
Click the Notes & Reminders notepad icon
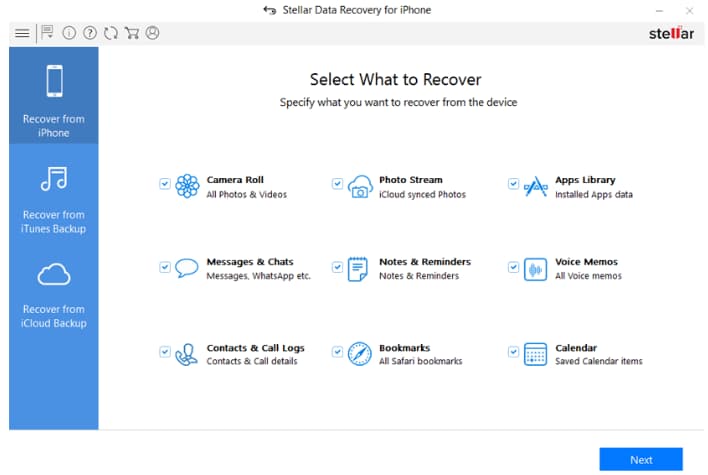pyautogui.click(x=358, y=269)
